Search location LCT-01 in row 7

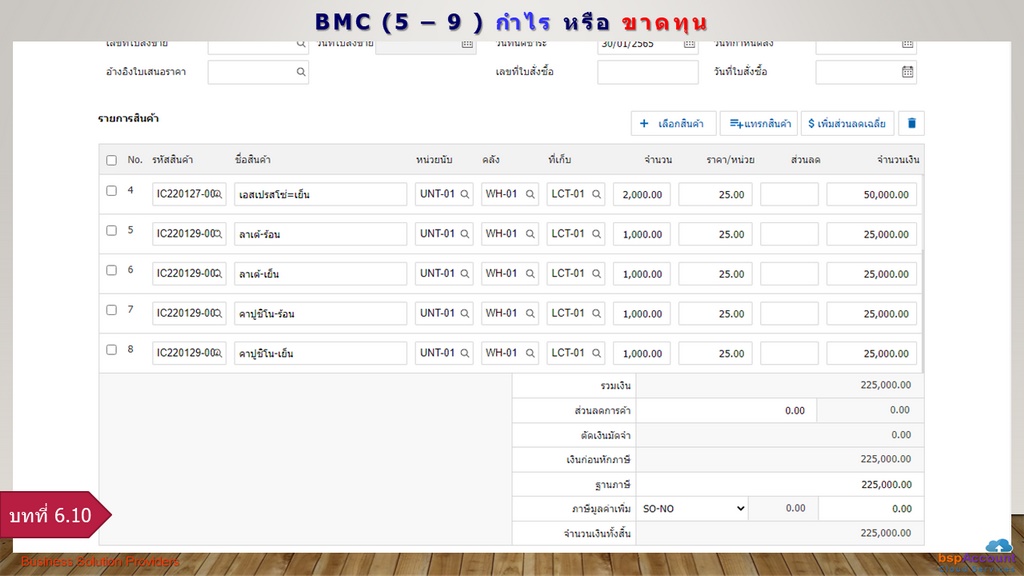point(596,313)
